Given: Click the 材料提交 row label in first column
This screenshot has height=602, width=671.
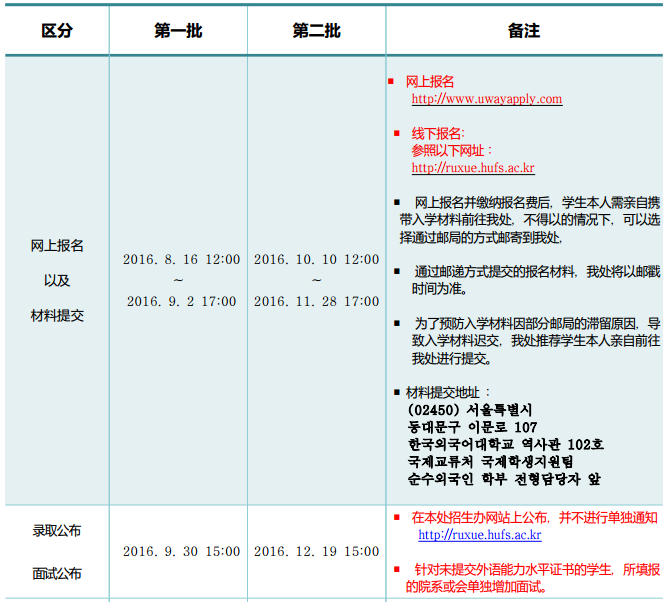Looking at the screenshot, I should (57, 315).
